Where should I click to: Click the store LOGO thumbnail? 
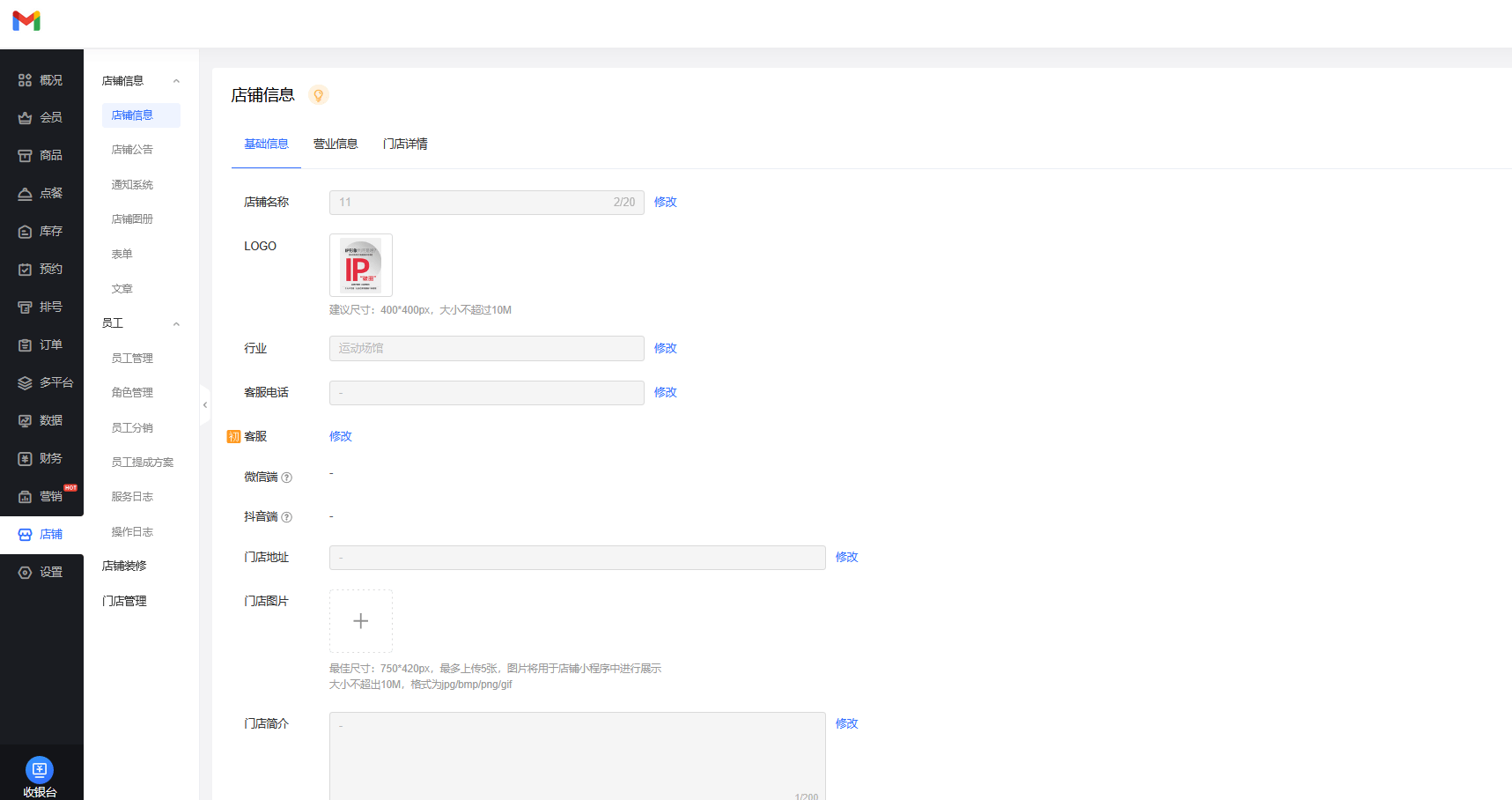[361, 265]
